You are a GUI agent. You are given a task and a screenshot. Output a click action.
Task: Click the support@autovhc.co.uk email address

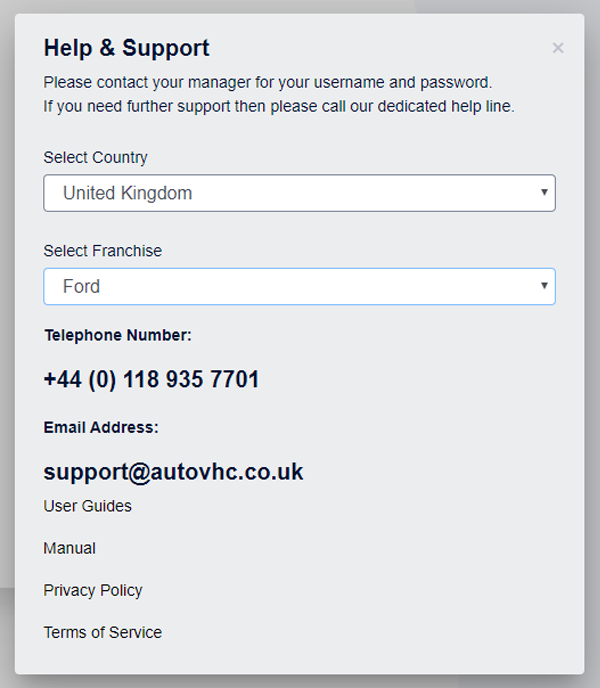coord(174,472)
